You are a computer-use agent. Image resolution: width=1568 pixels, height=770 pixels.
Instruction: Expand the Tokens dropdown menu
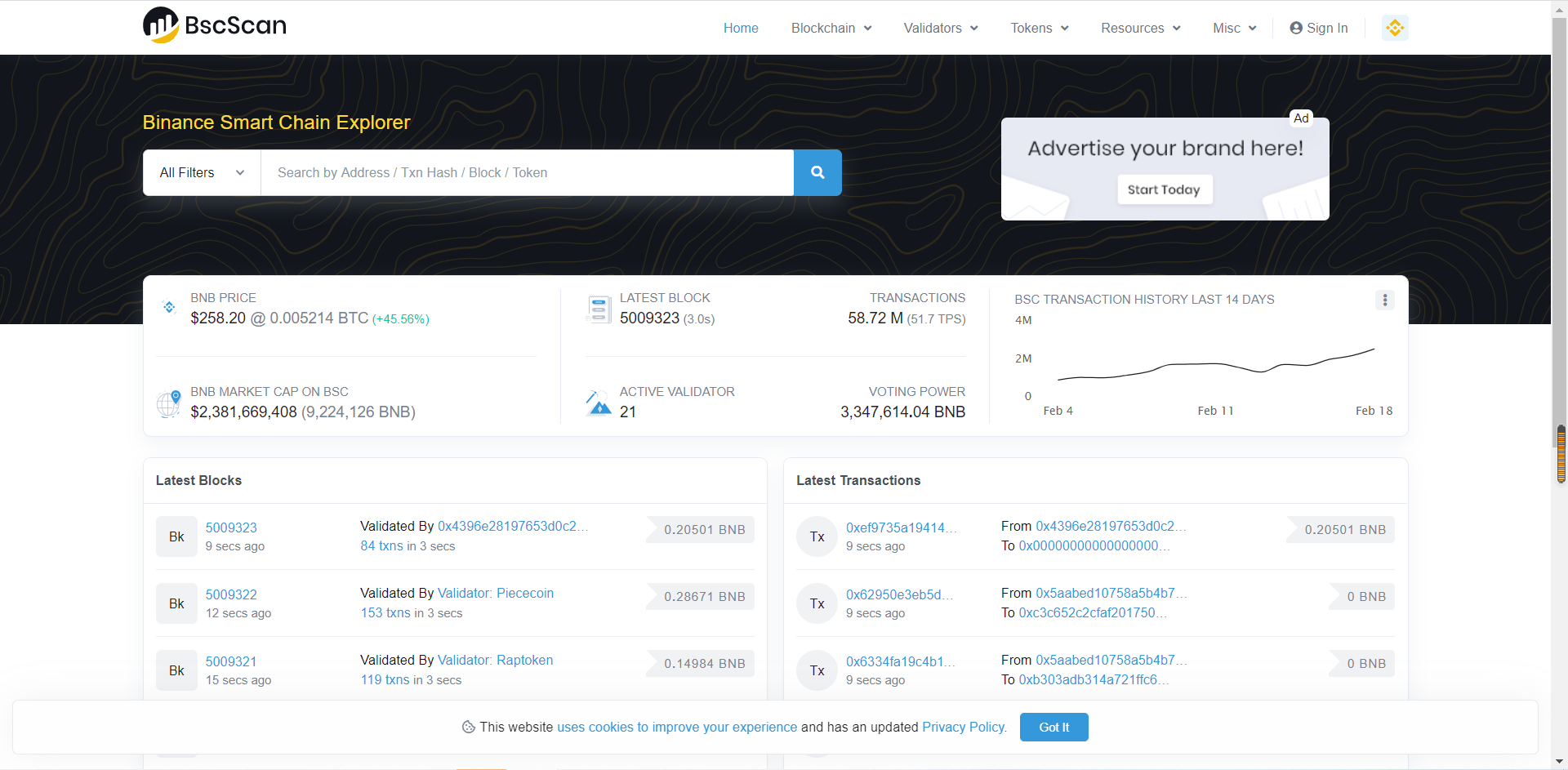click(x=1039, y=28)
